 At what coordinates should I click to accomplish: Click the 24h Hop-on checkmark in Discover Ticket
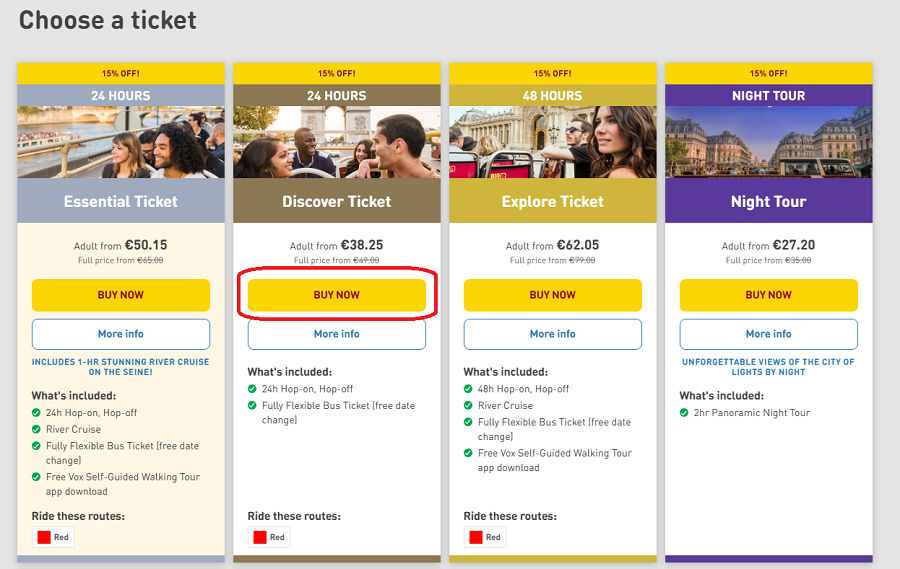click(253, 389)
